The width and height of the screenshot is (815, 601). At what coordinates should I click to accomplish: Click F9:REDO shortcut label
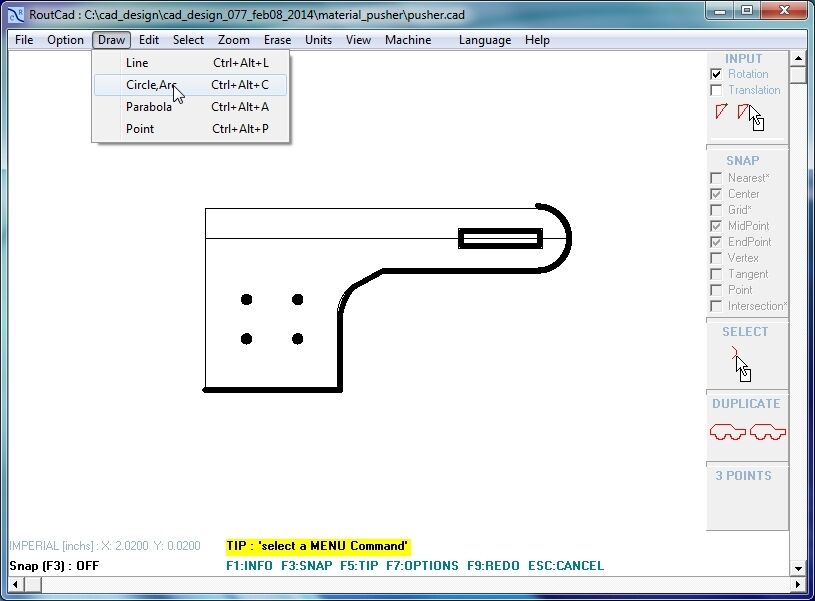click(493, 566)
